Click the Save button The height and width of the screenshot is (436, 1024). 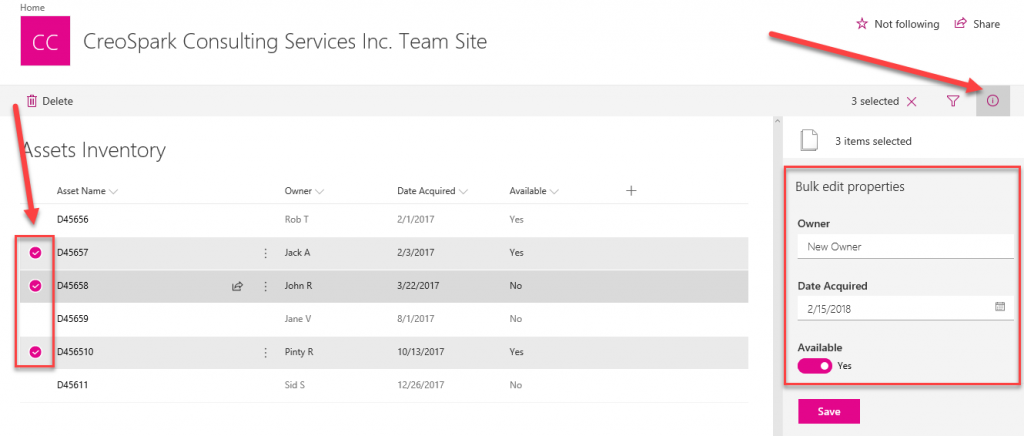pyautogui.click(x=829, y=411)
